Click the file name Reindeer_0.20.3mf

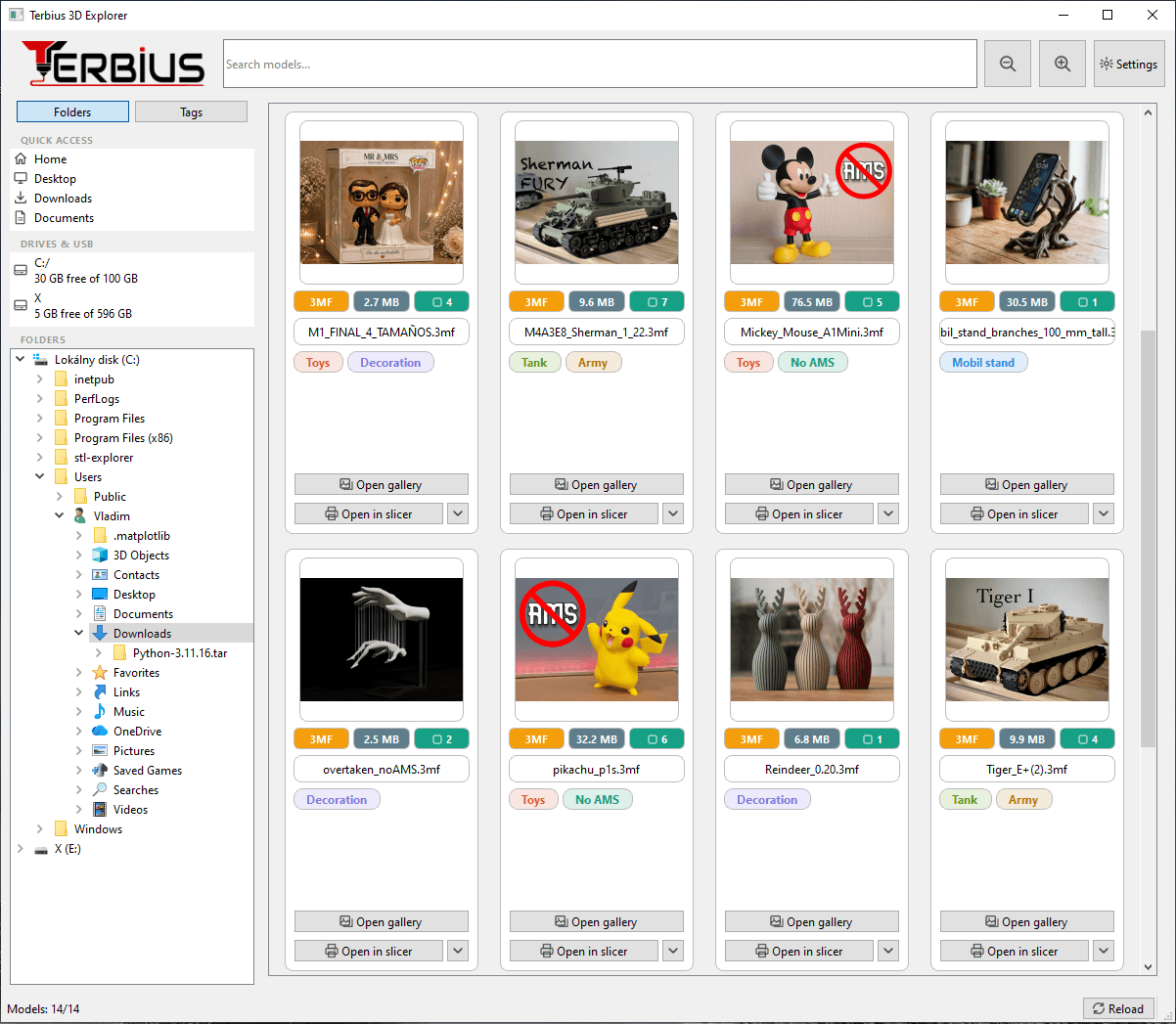812,769
